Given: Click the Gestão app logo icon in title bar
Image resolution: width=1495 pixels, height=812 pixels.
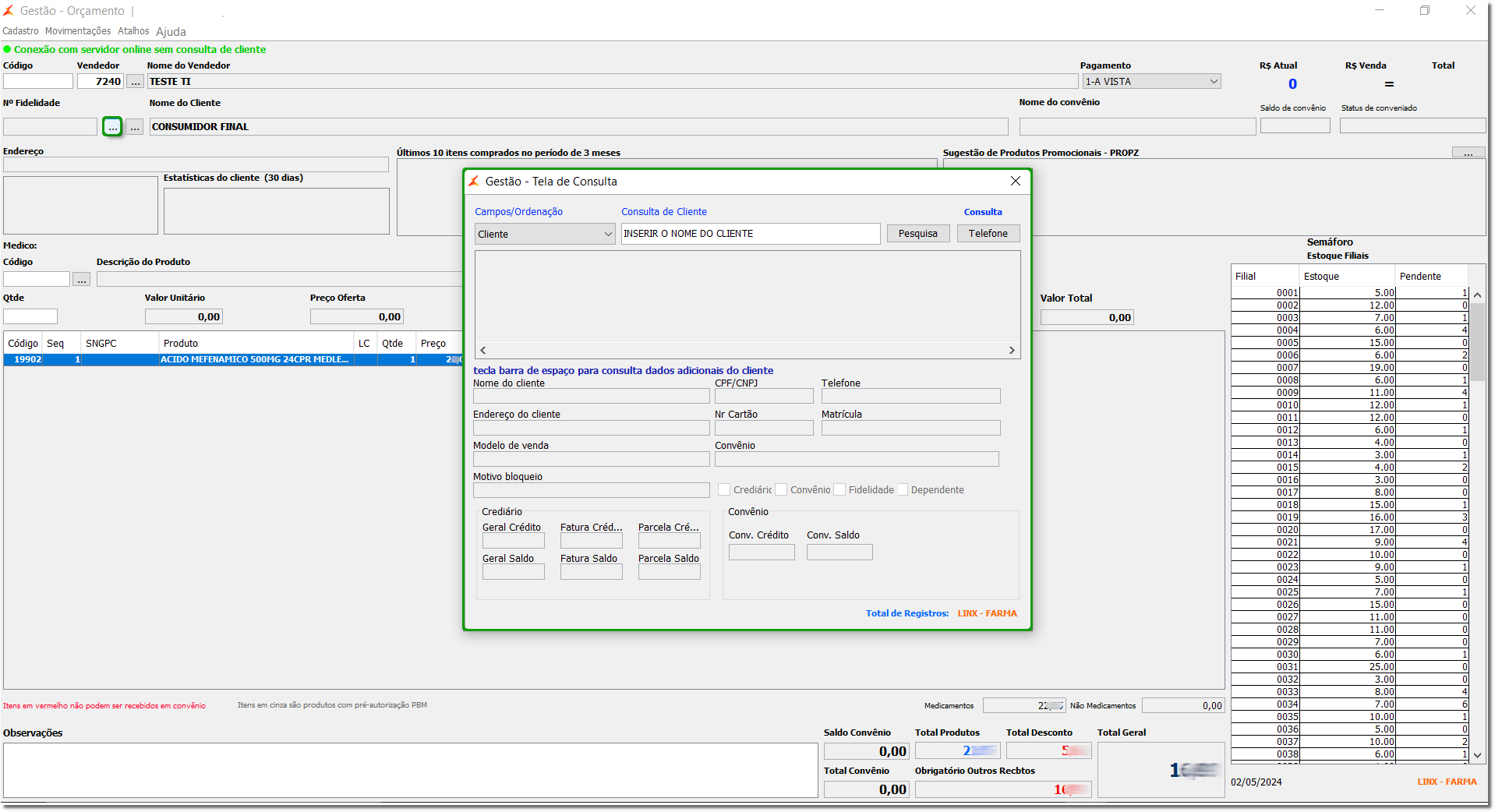Looking at the screenshot, I should 9,11.
